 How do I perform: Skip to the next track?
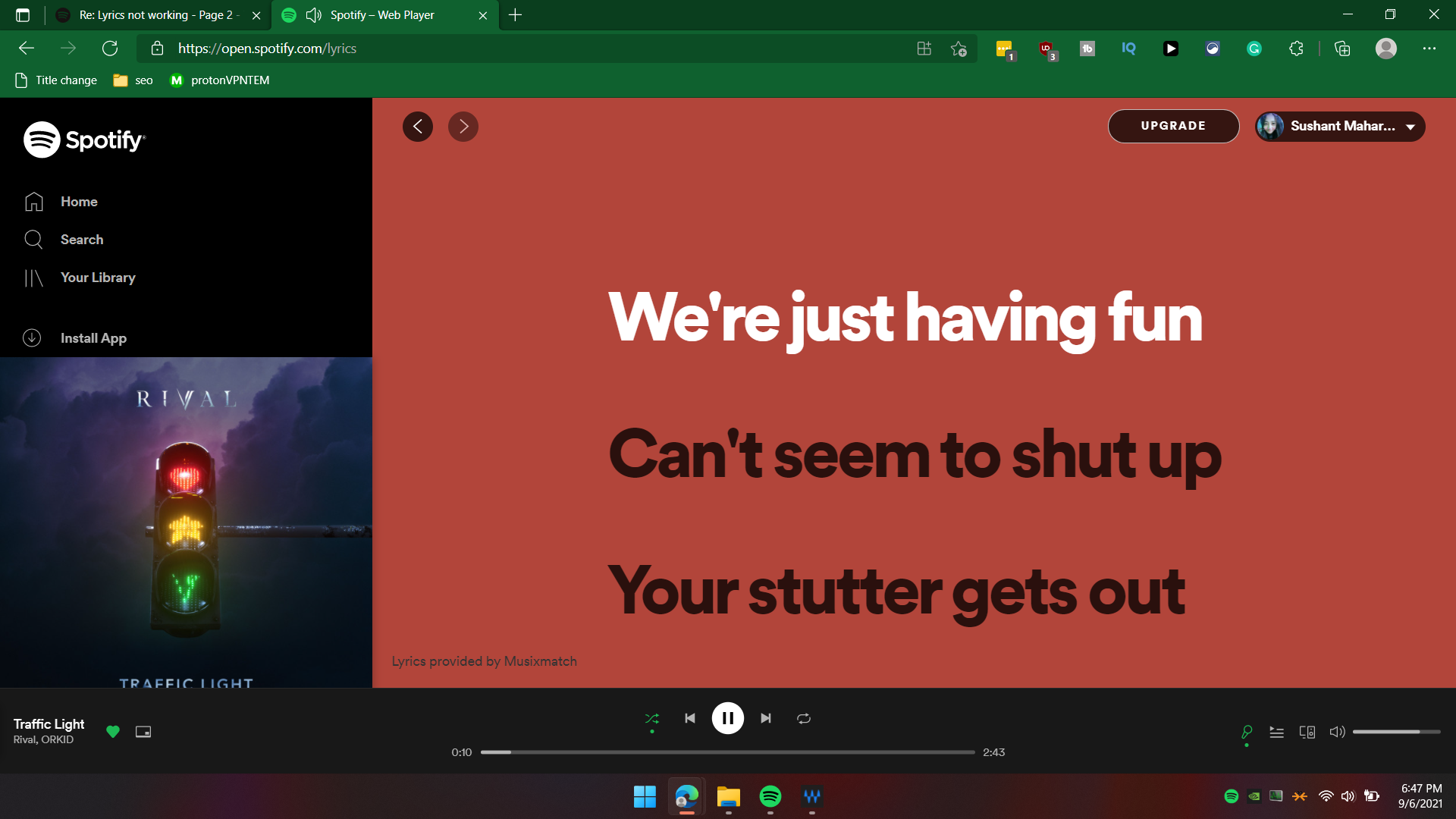point(766,718)
